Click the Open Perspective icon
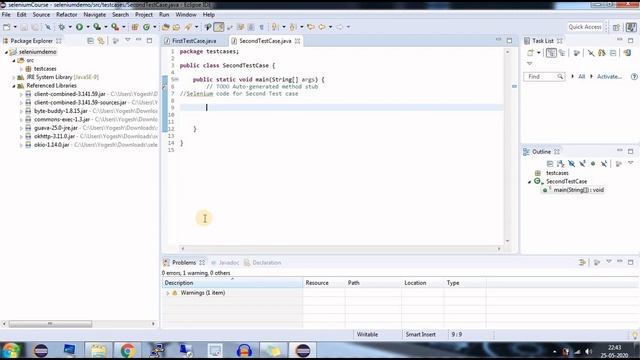Viewport: 640px width, 360px height. coord(616,27)
